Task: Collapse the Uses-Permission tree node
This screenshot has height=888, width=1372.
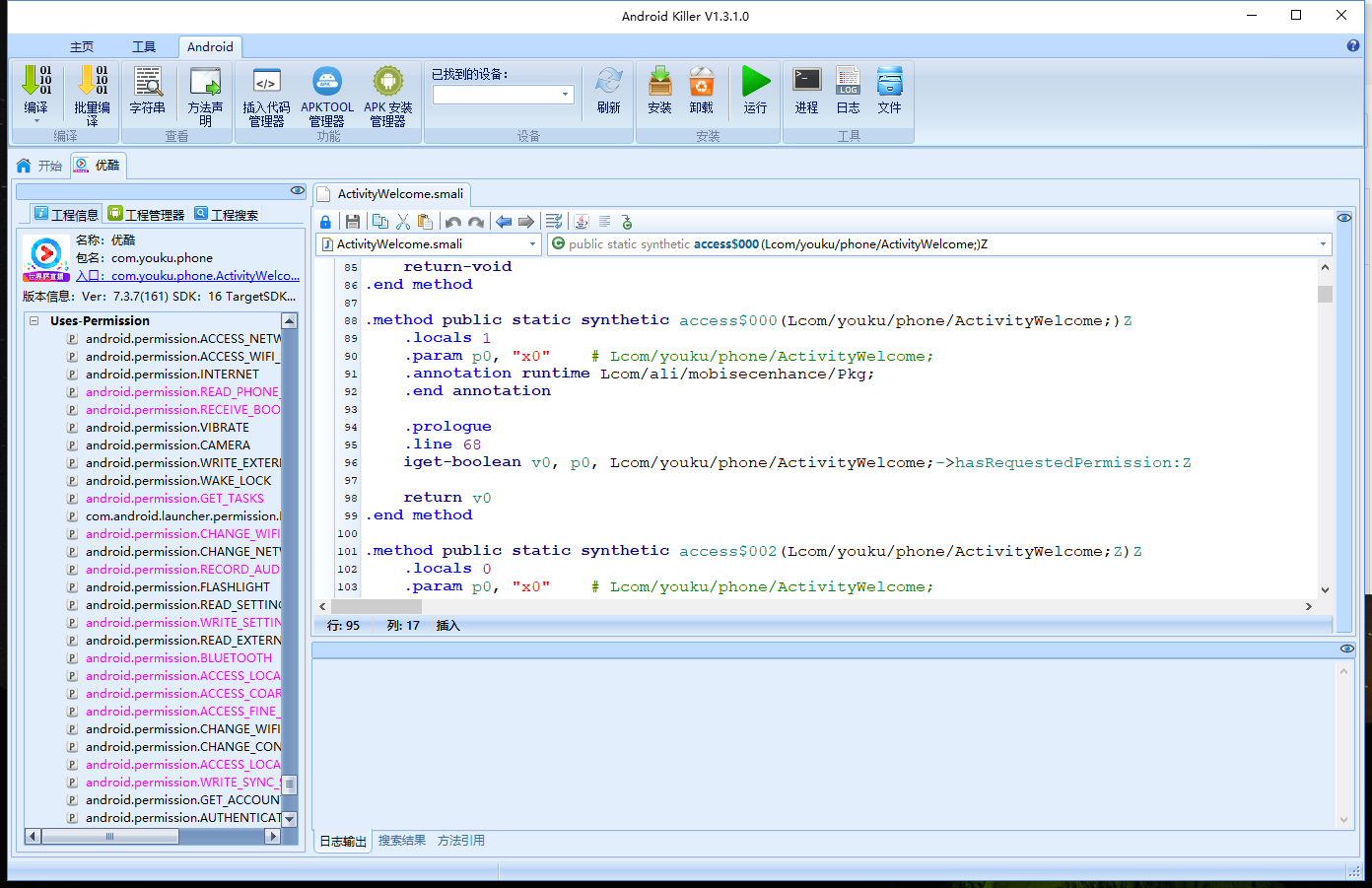Action: [34, 321]
